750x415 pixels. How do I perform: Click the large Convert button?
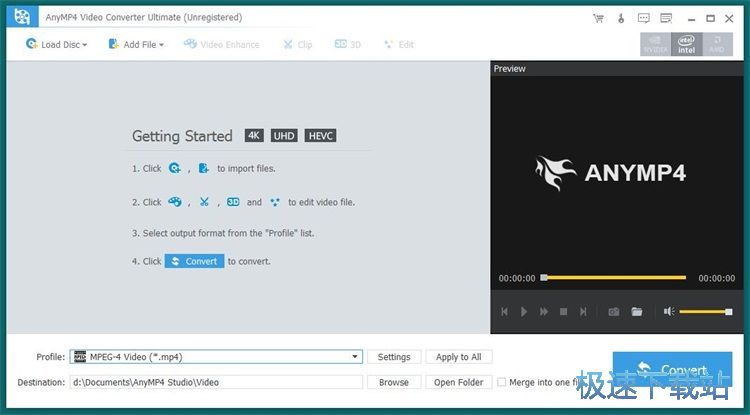coord(672,369)
